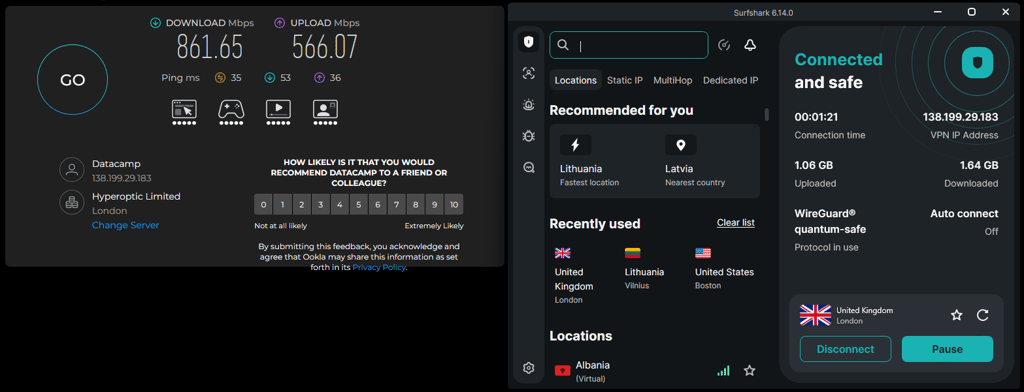Screen dimensions: 1024x392
Task: Click the Surfshark locations list scrollbar
Action: pos(767,114)
